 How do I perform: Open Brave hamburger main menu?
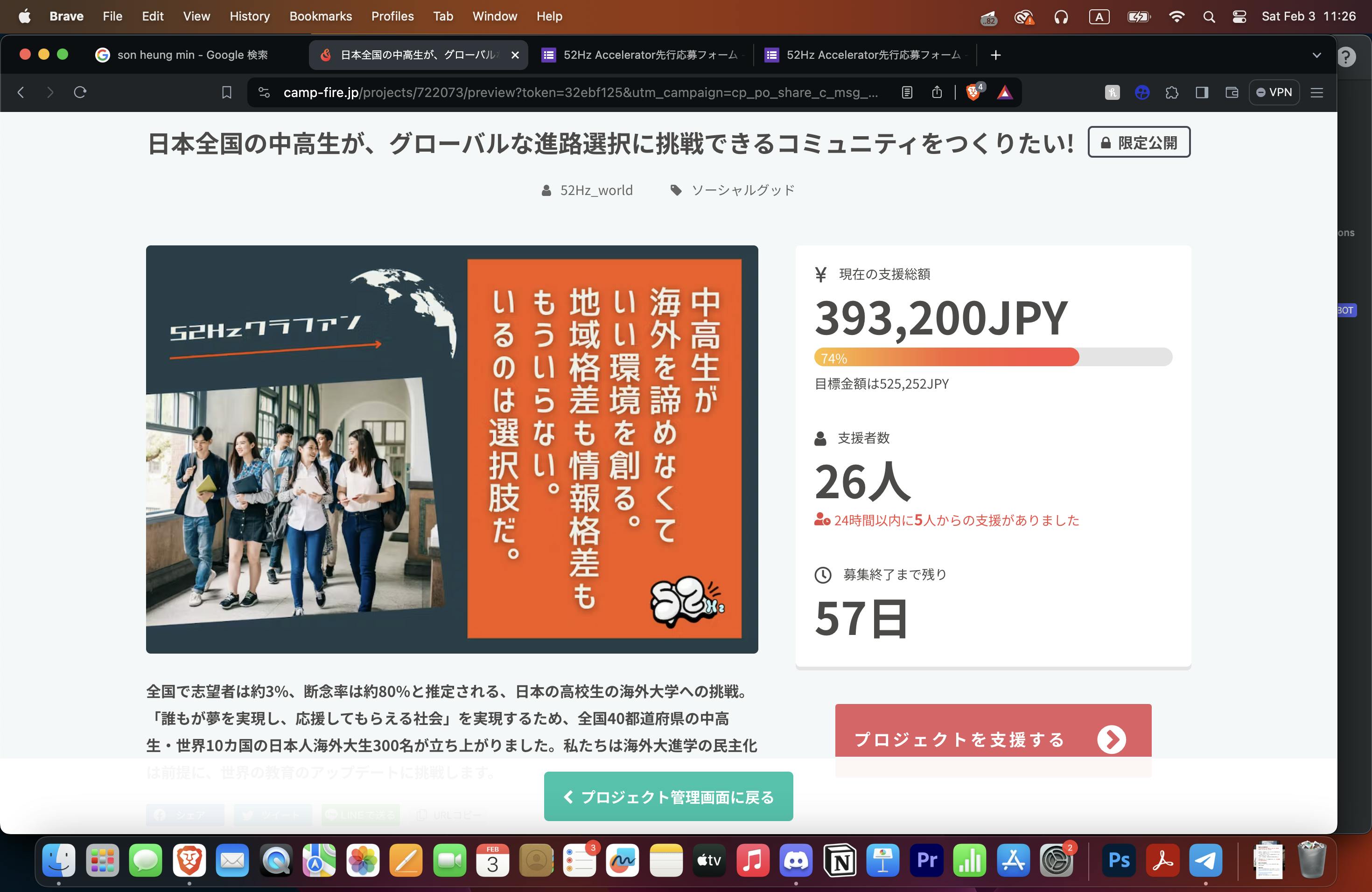pyautogui.click(x=1316, y=92)
